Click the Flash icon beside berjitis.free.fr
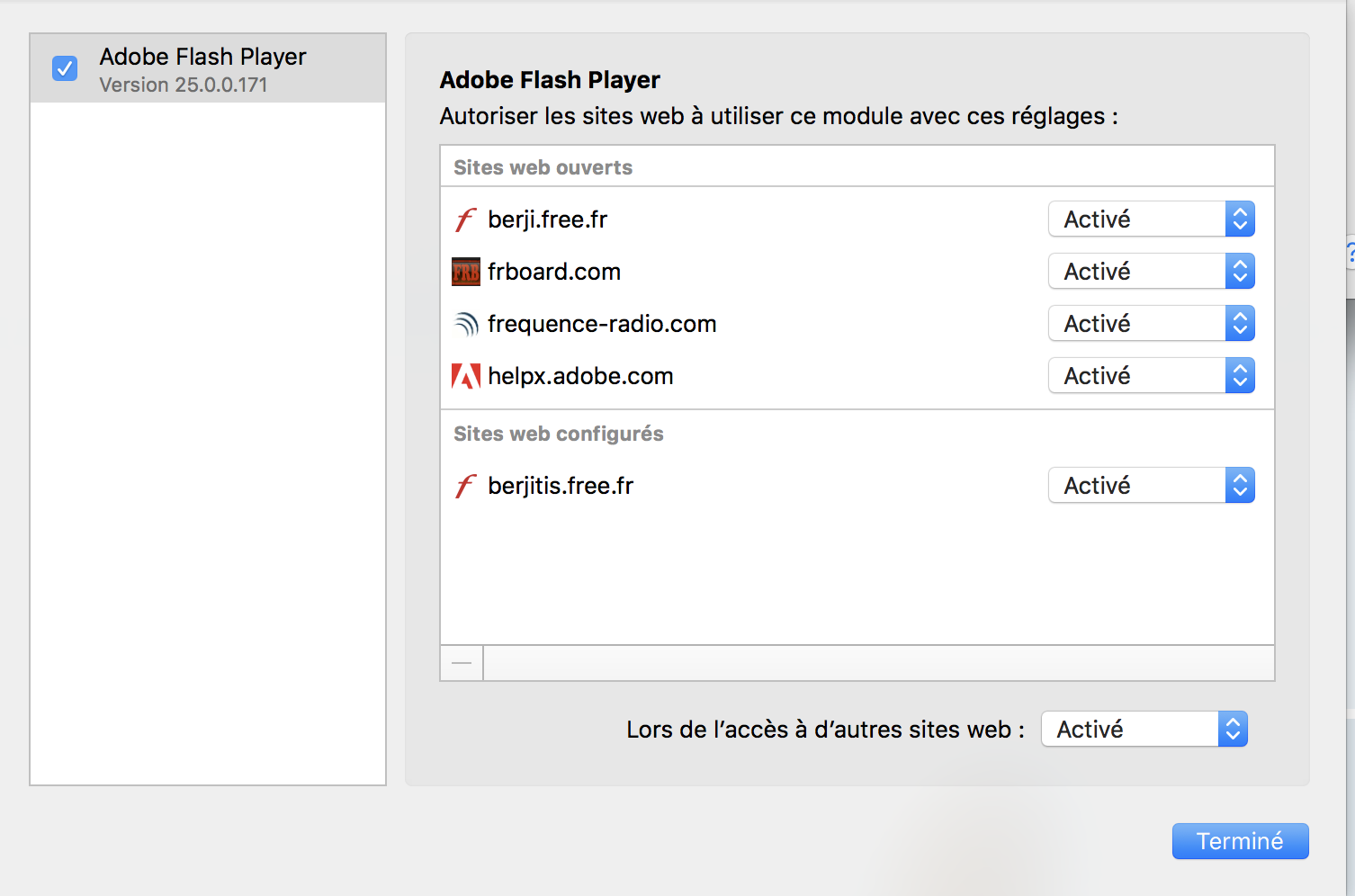 tap(465, 486)
